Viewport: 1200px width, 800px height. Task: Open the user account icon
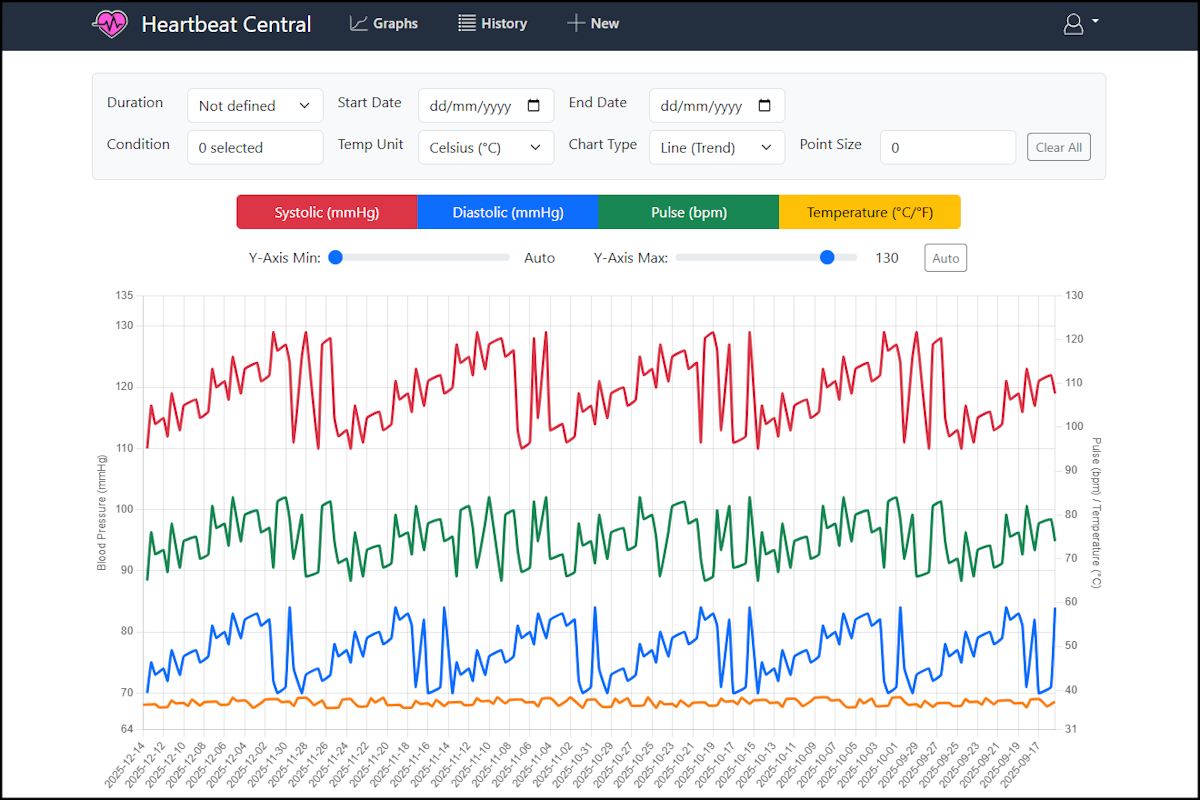coord(1072,24)
